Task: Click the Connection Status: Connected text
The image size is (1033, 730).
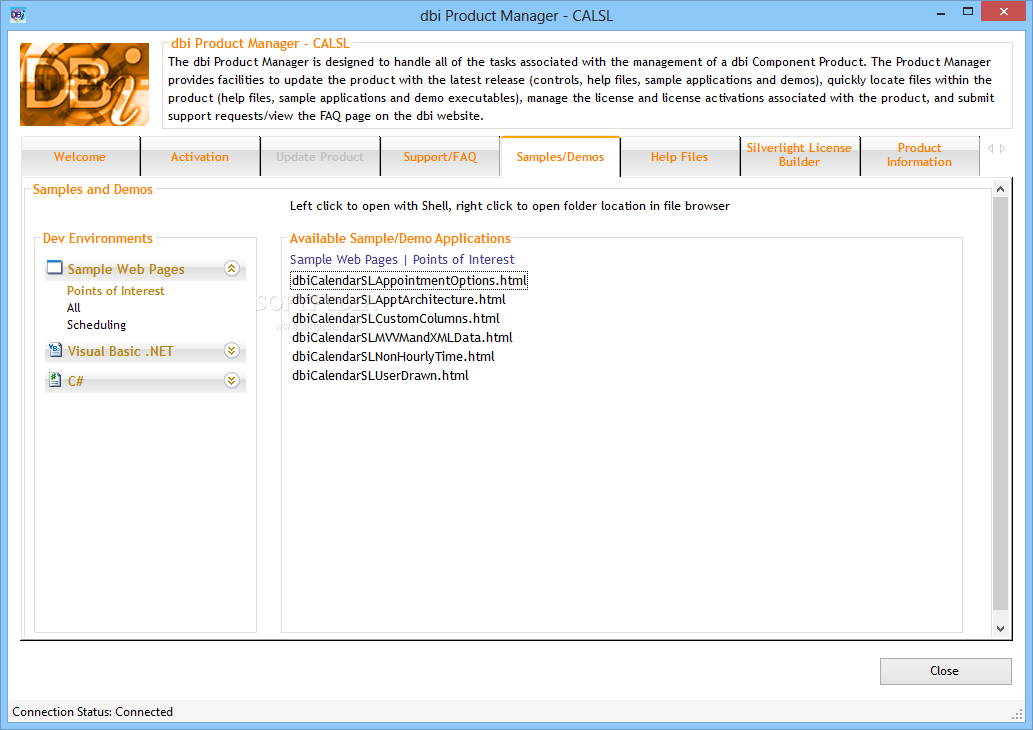Action: (92, 712)
